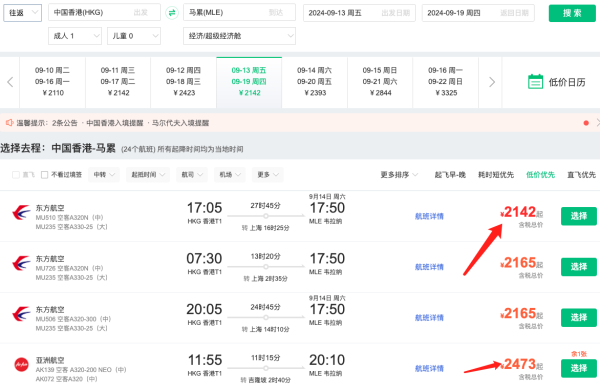Show next dates with right arrow
Screen dimensions: 600x391
tap(492, 82)
